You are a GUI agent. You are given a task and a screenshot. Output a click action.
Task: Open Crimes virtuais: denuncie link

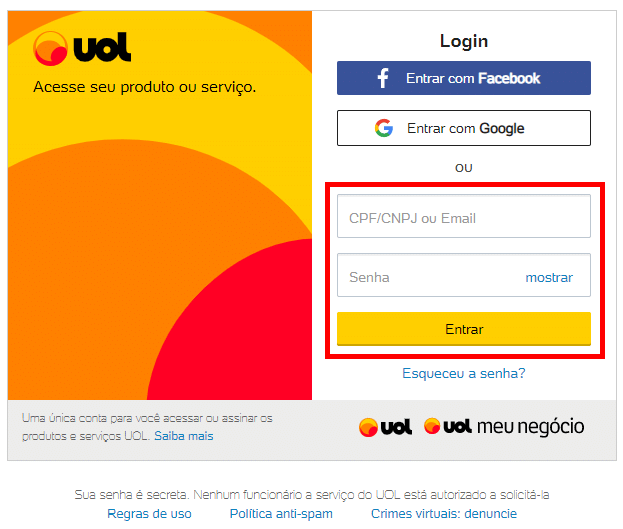point(444,513)
